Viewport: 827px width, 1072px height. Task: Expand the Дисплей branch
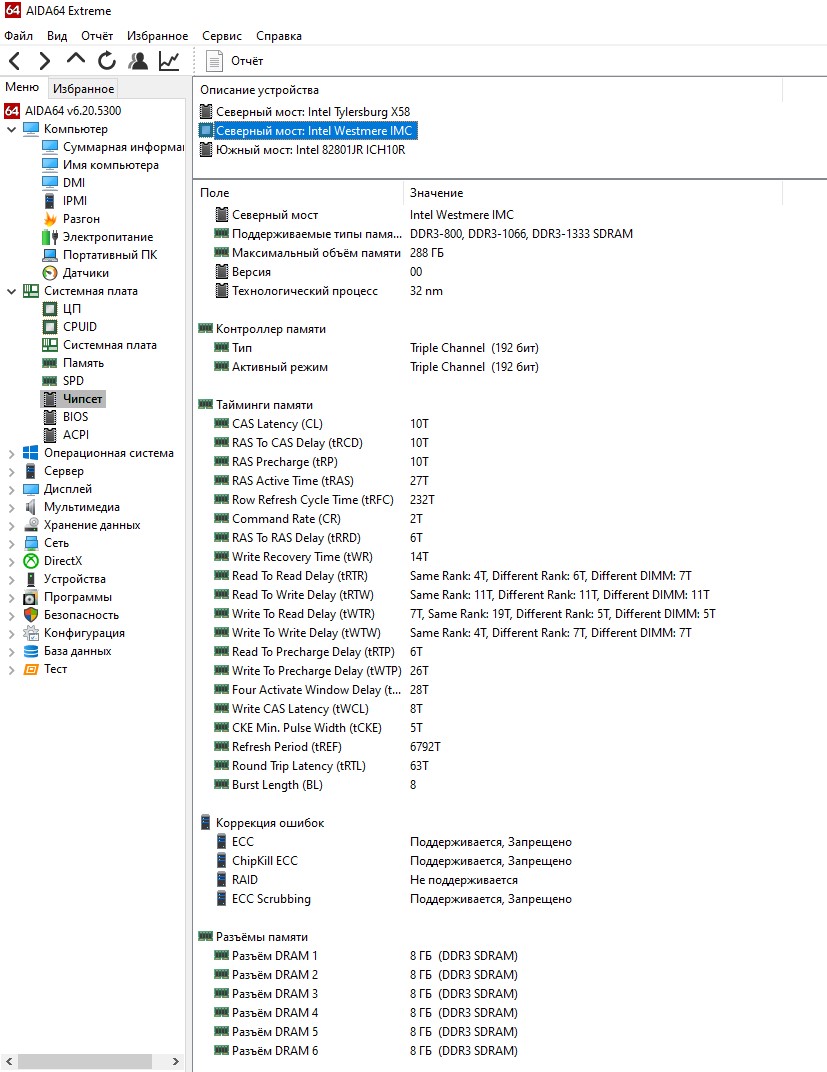11,489
